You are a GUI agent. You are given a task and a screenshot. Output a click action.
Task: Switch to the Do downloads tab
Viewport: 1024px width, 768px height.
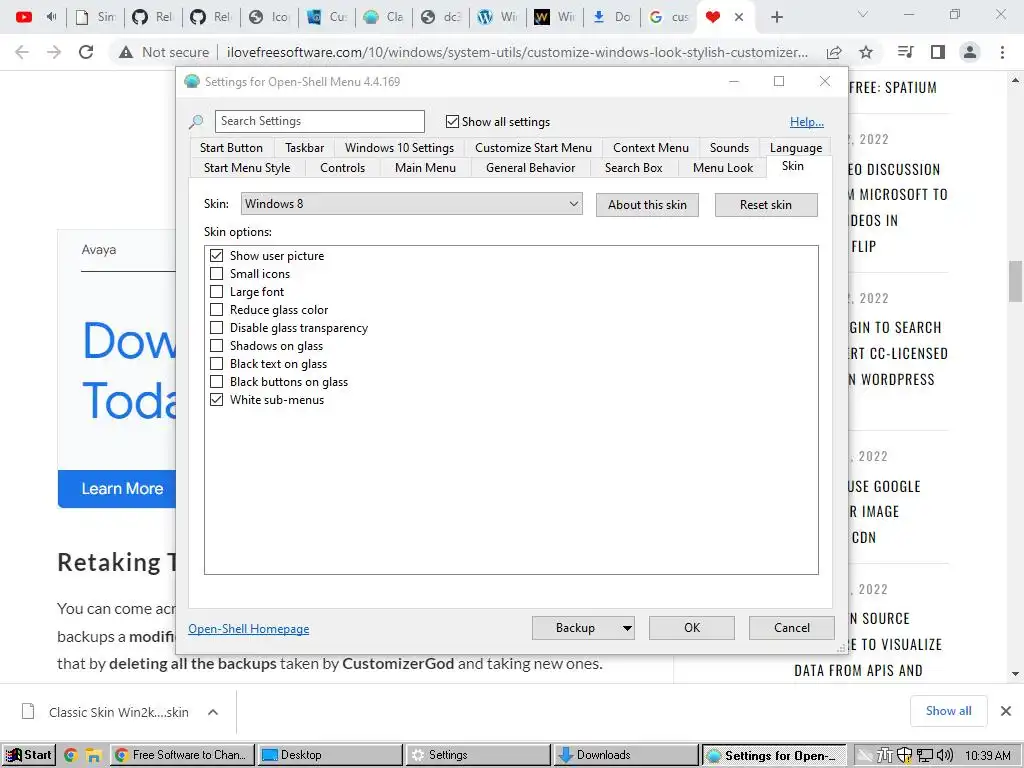click(x=611, y=17)
